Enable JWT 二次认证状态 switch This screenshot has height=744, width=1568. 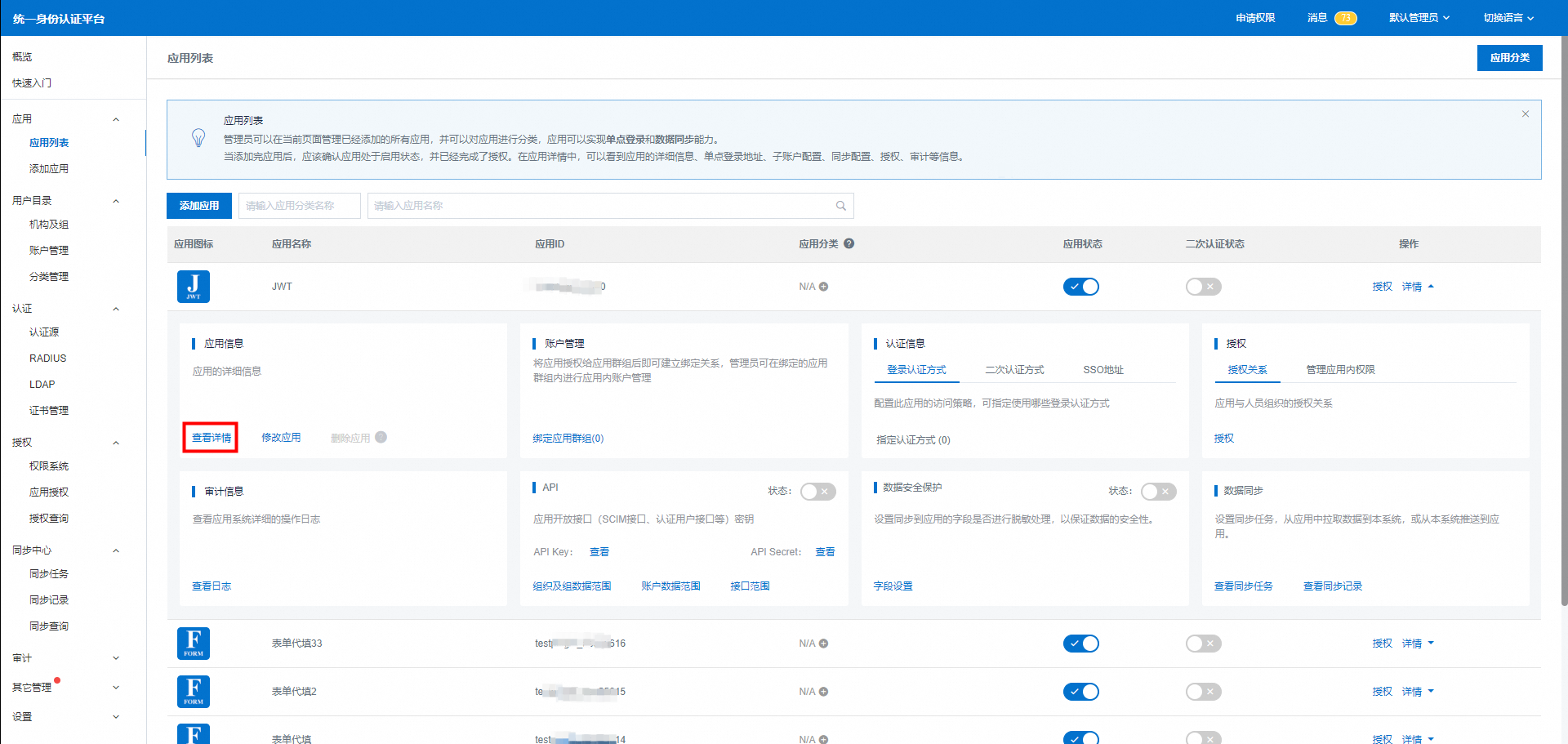(x=1203, y=287)
